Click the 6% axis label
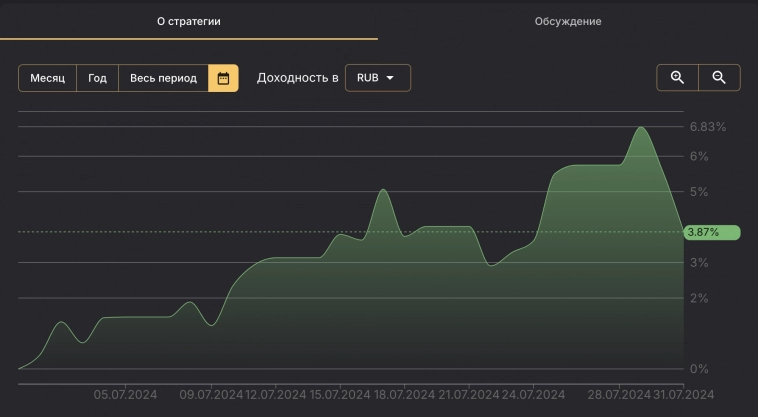The height and width of the screenshot is (417, 758). click(699, 156)
